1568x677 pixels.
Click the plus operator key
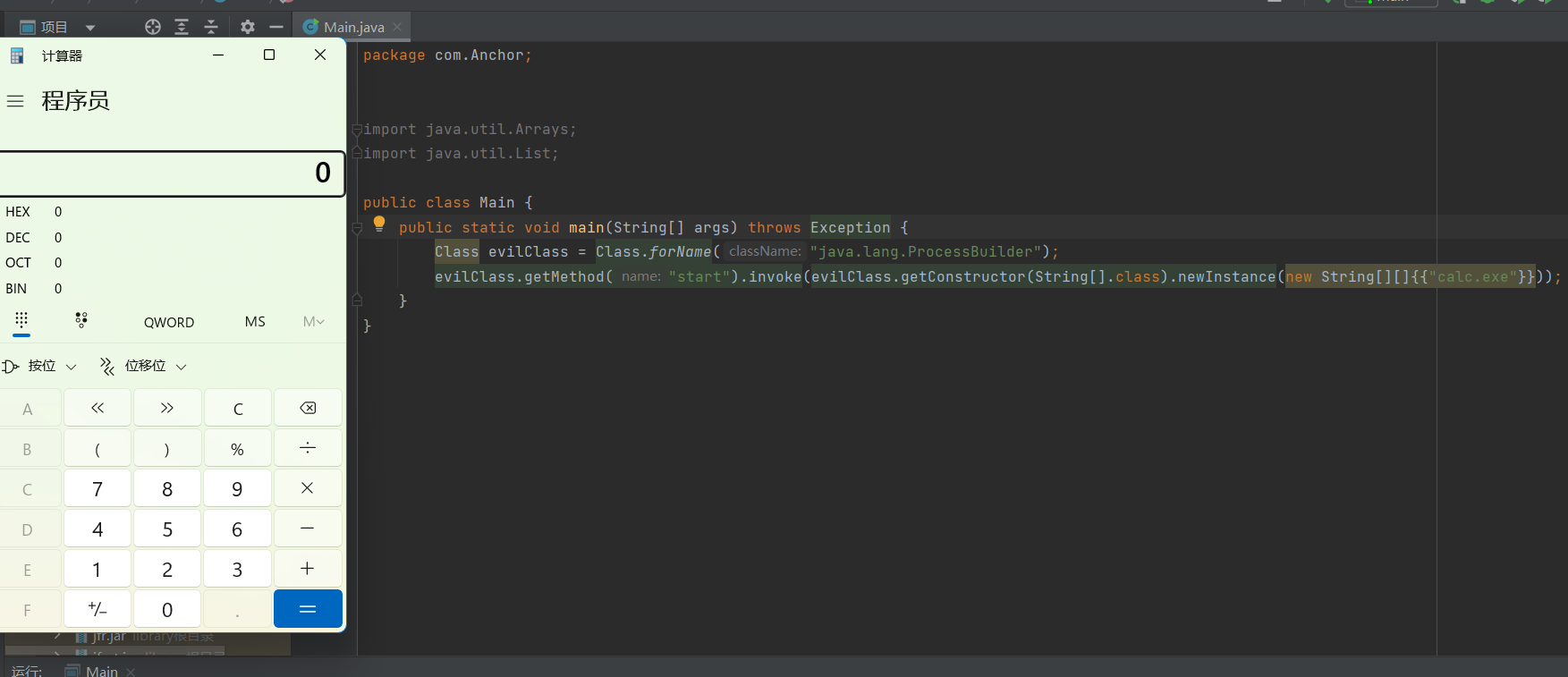308,569
